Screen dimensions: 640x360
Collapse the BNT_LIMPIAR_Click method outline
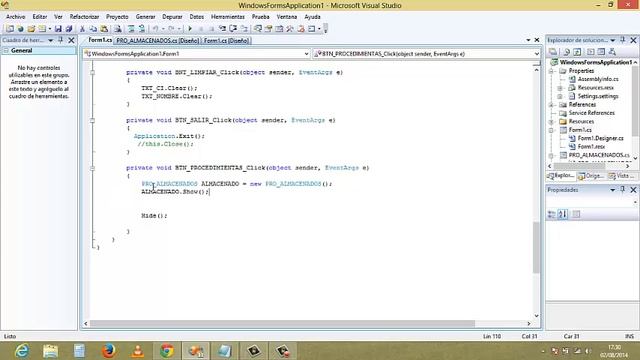point(93,73)
